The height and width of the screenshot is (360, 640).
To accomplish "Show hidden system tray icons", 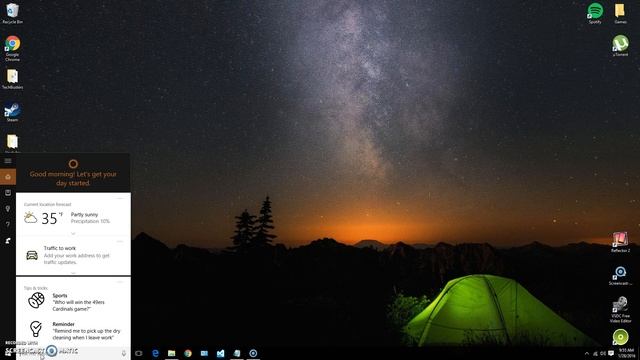I will [587, 353].
